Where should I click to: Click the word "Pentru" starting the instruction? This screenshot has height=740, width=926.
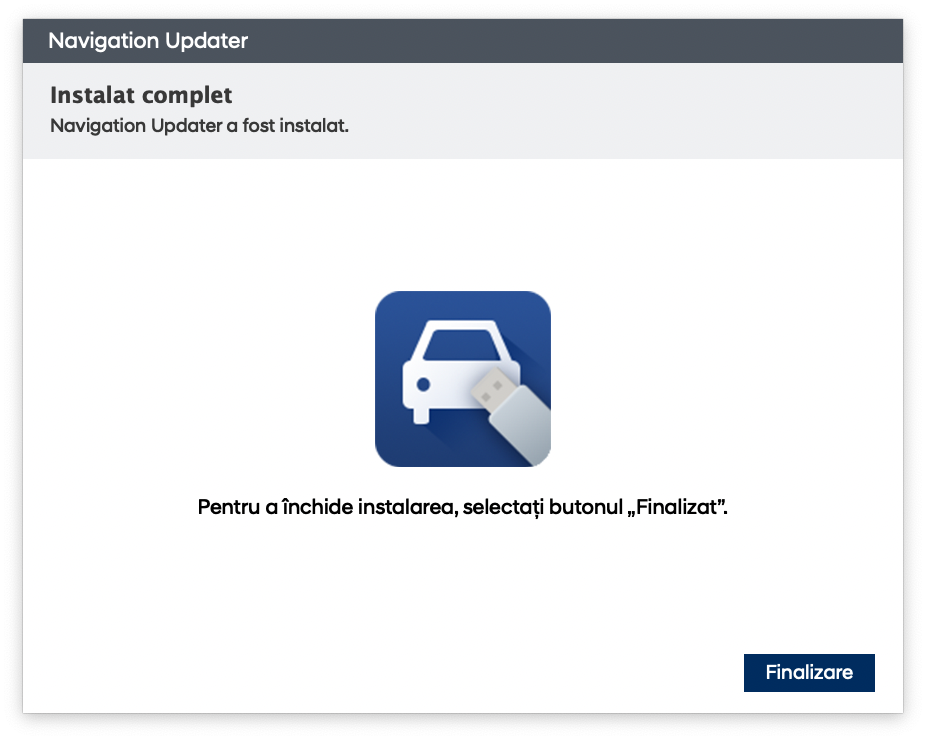[x=225, y=507]
